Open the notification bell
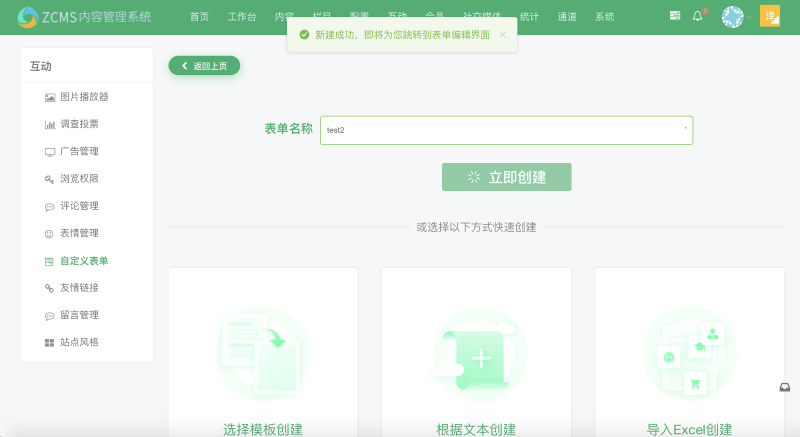This screenshot has width=800, height=437. tap(697, 16)
